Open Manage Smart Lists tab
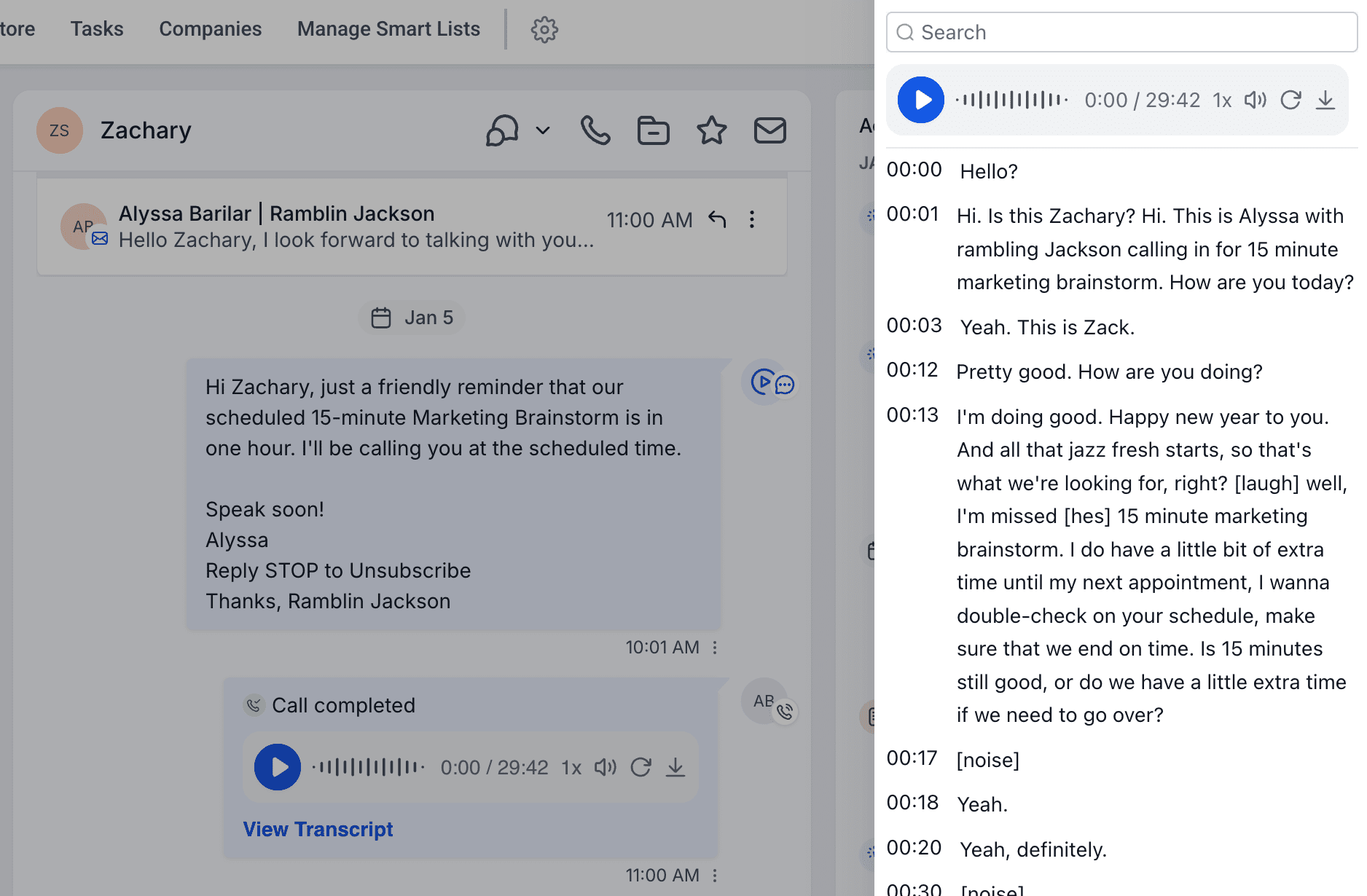The width and height of the screenshot is (1367, 896). pos(388,29)
